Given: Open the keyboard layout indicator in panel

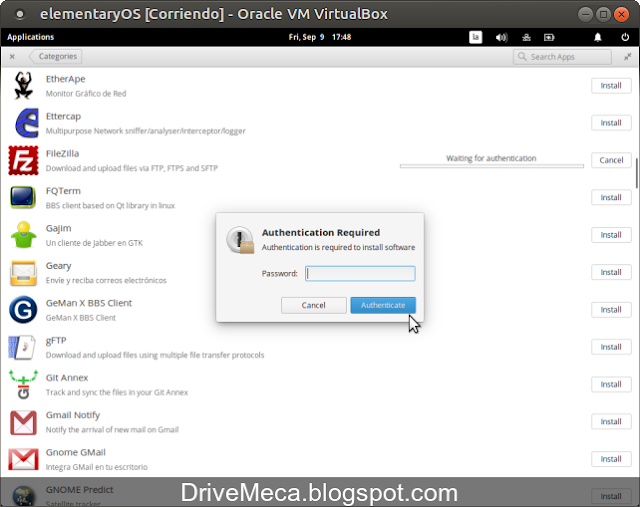Looking at the screenshot, I should click(x=476, y=37).
